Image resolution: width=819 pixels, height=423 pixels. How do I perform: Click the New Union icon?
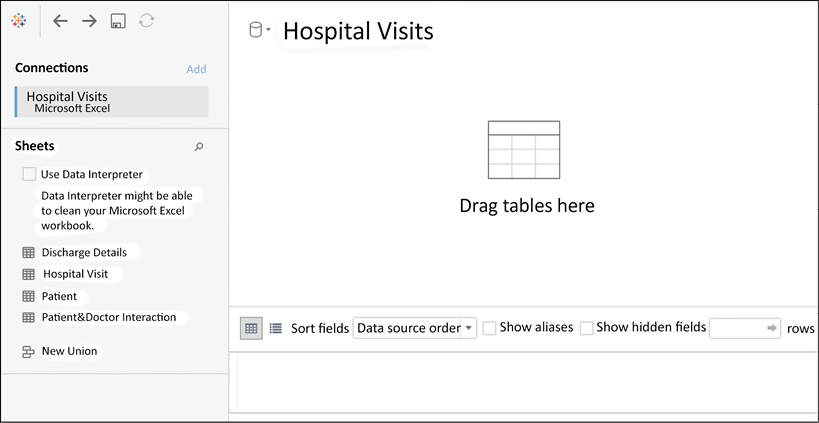28,352
